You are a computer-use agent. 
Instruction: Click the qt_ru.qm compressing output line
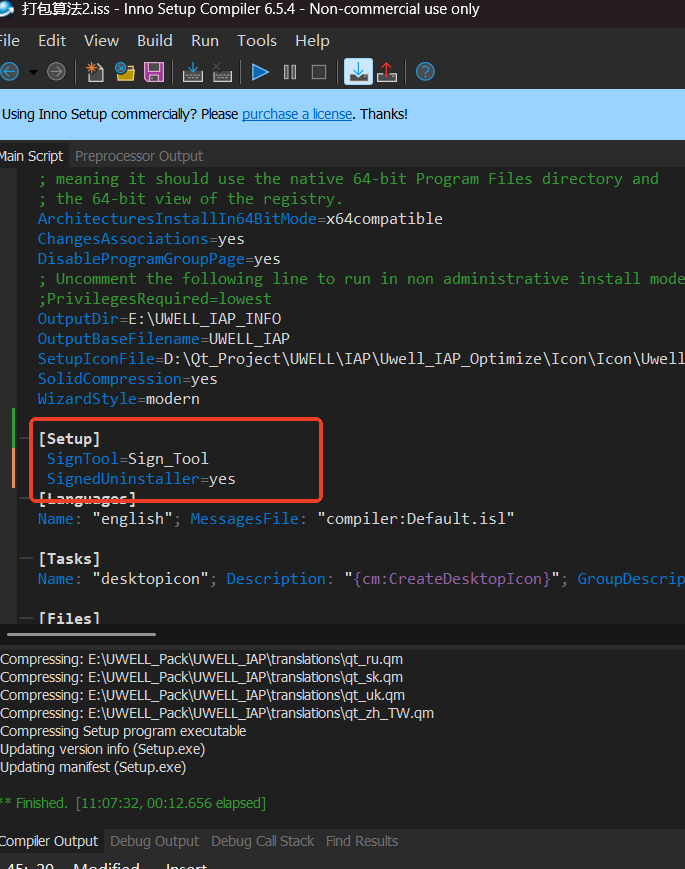click(202, 660)
